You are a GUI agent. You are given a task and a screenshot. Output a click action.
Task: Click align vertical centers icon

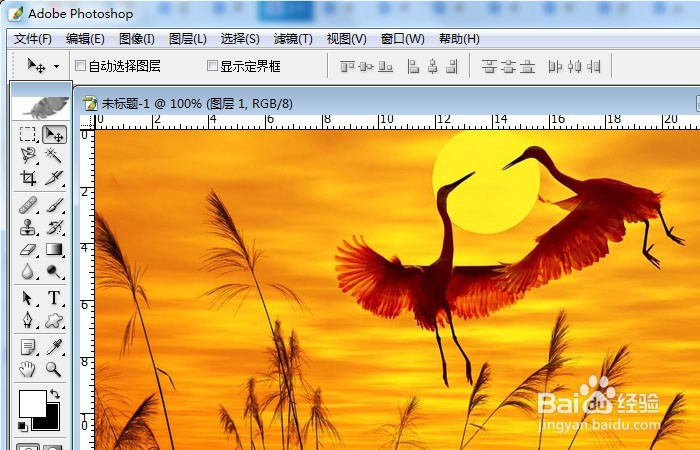point(366,67)
